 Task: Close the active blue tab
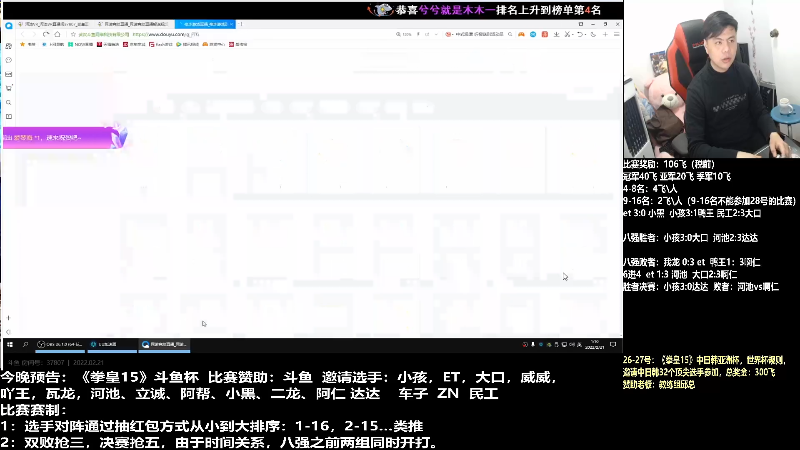[x=231, y=24]
